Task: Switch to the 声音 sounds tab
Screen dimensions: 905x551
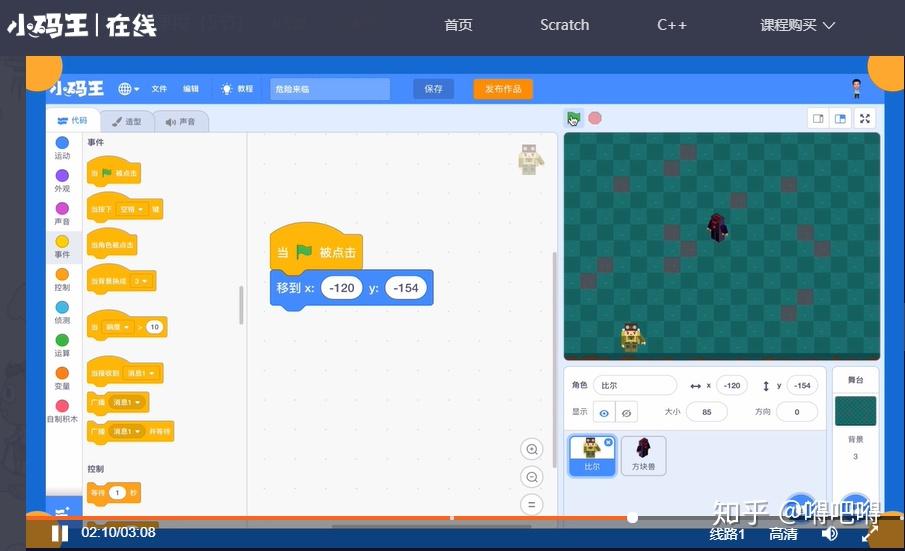Action: 181,122
